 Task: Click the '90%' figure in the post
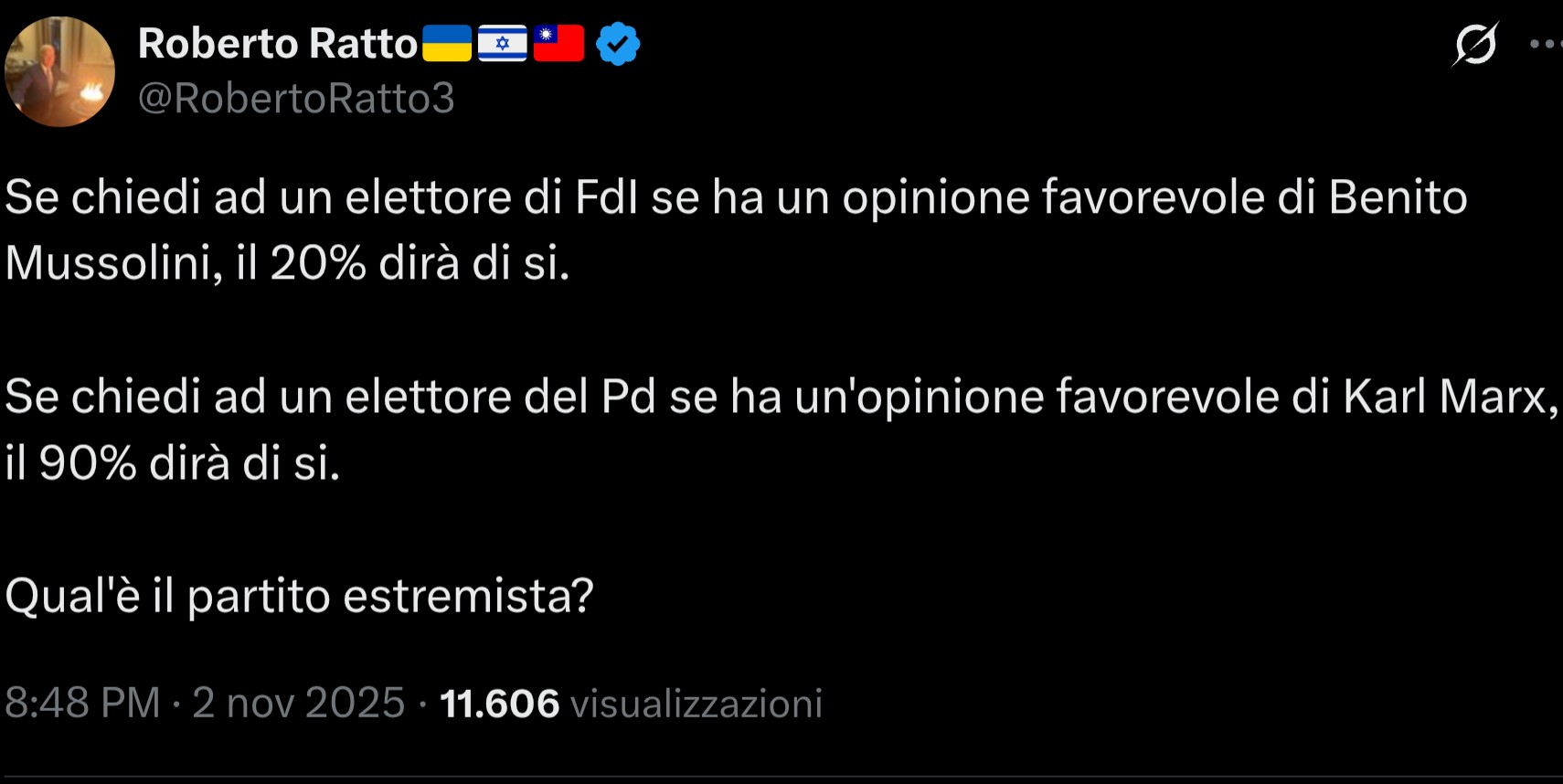pyautogui.click(x=88, y=464)
